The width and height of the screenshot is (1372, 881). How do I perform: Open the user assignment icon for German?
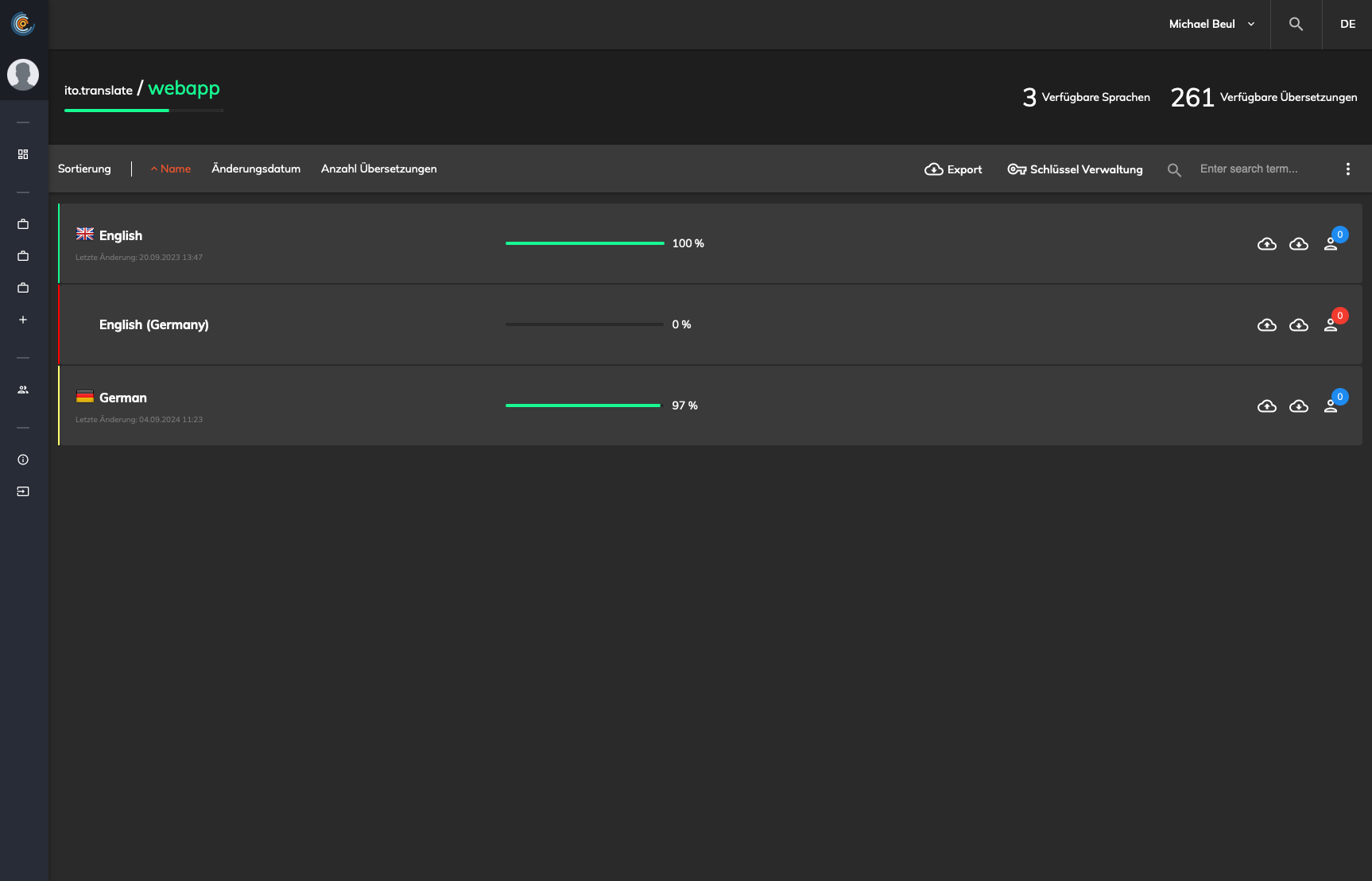(x=1331, y=406)
